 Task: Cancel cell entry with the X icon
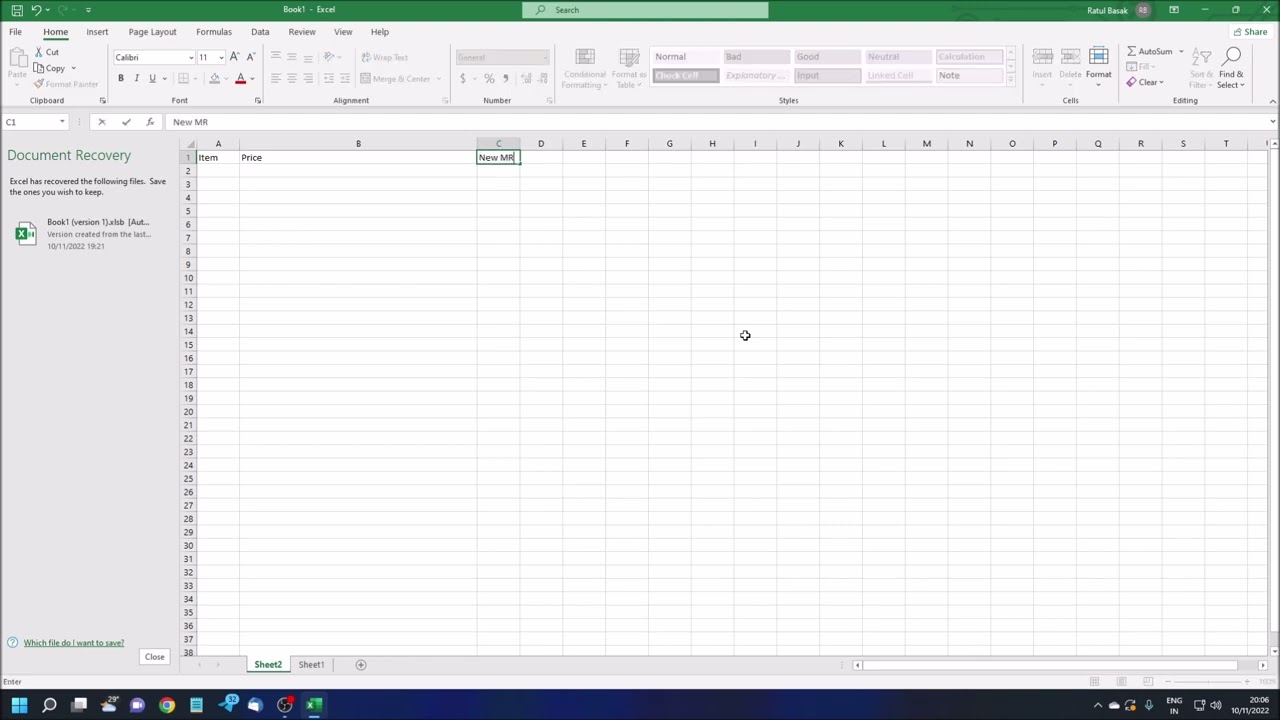pyautogui.click(x=101, y=122)
